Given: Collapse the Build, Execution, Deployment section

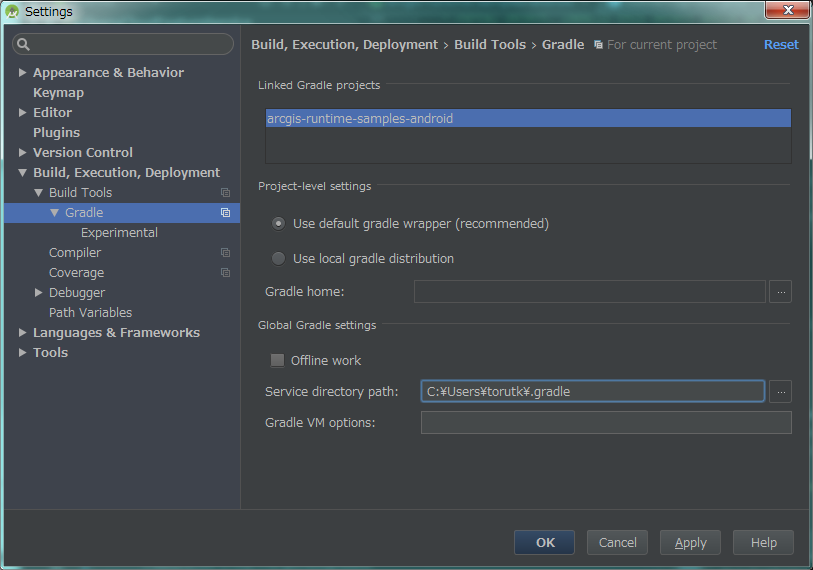Looking at the screenshot, I should pyautogui.click(x=23, y=173).
